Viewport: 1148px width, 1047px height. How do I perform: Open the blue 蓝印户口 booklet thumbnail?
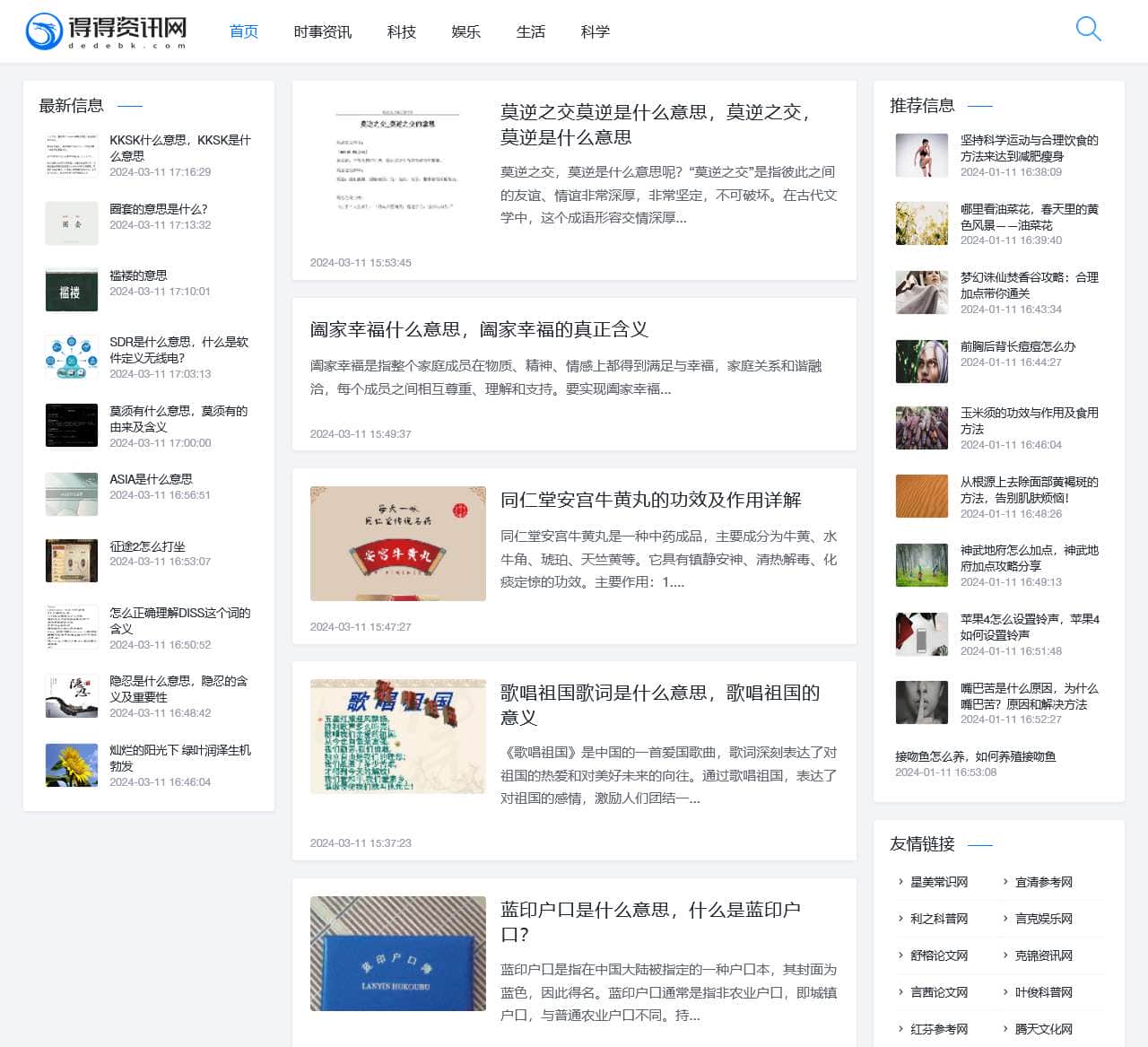(x=397, y=953)
